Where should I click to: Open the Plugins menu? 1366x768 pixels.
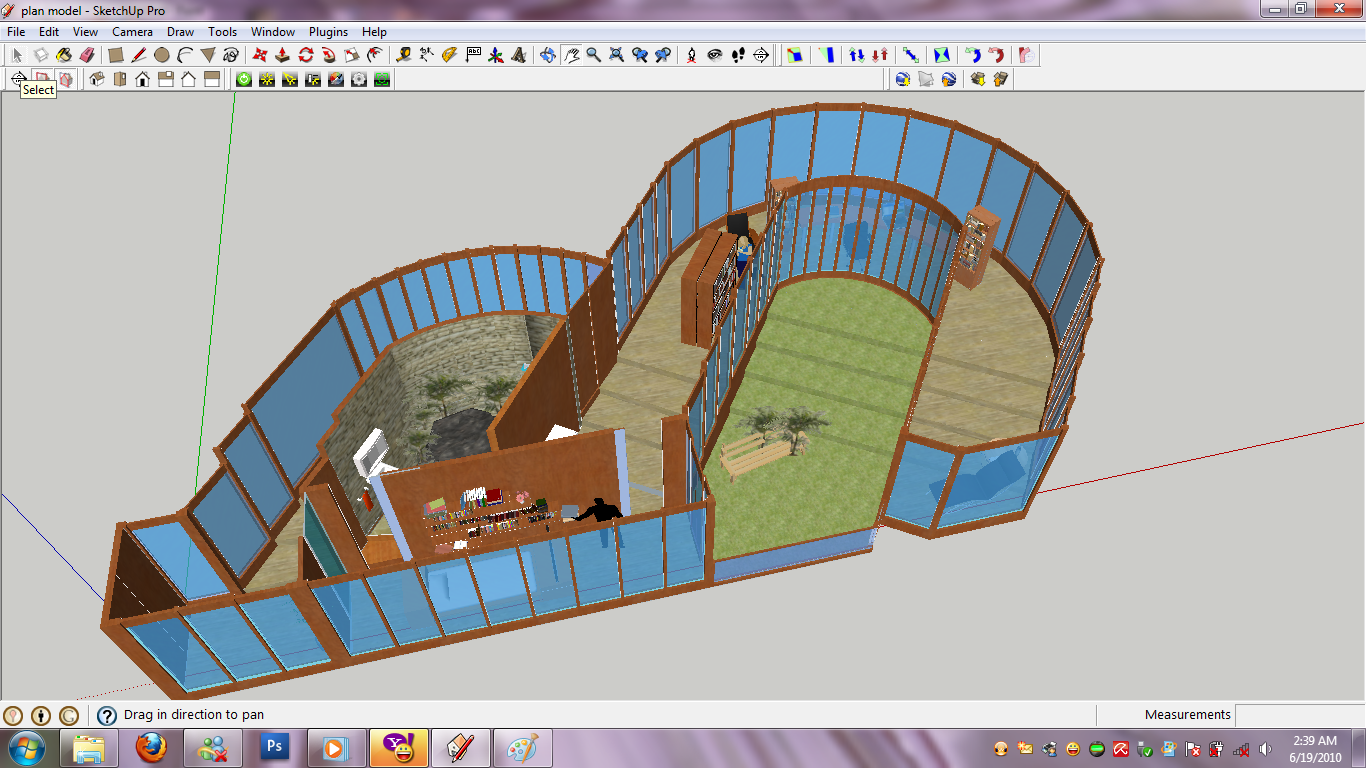(x=328, y=32)
